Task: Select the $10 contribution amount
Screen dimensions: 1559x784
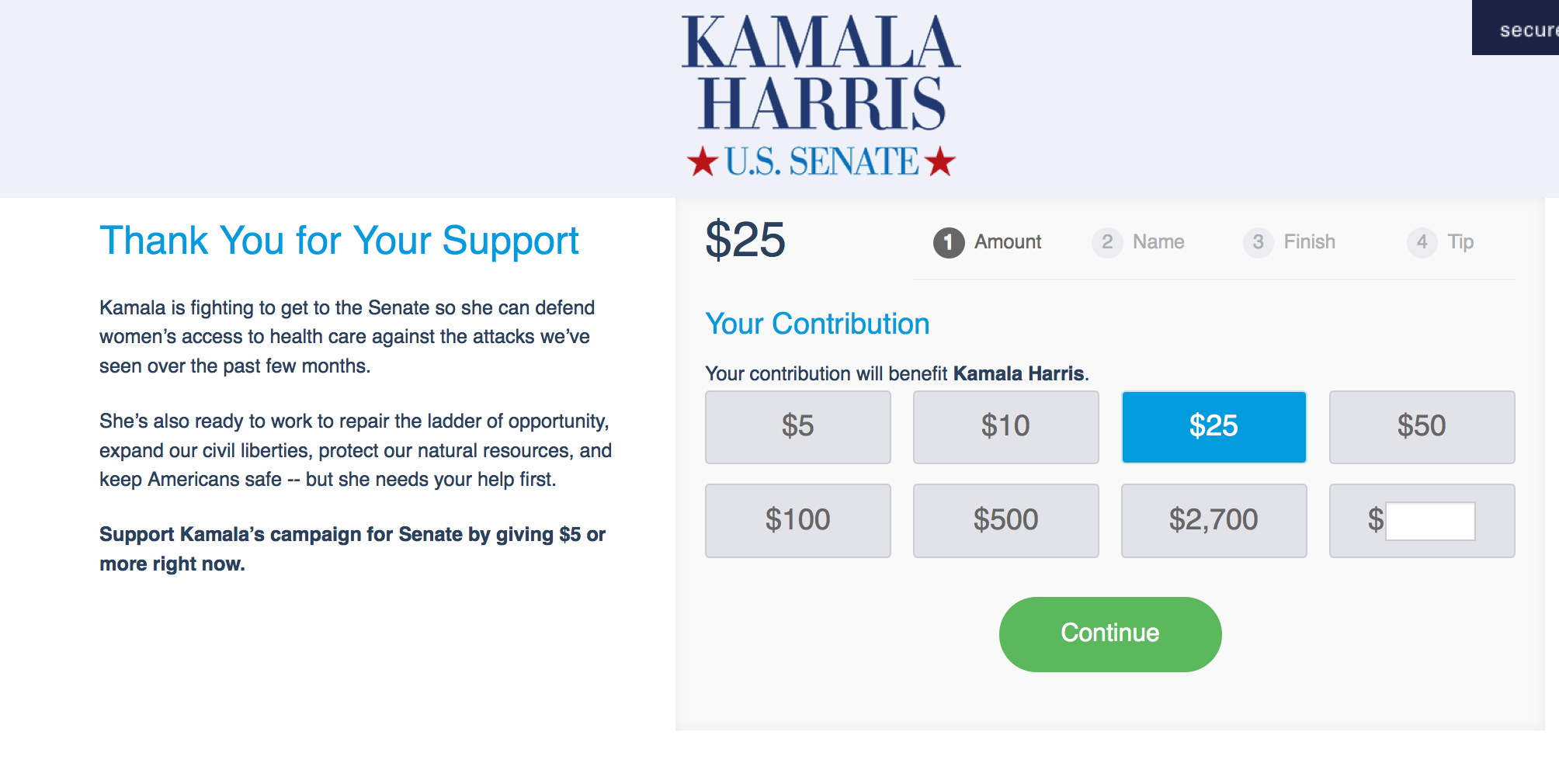Action: coord(1005,427)
